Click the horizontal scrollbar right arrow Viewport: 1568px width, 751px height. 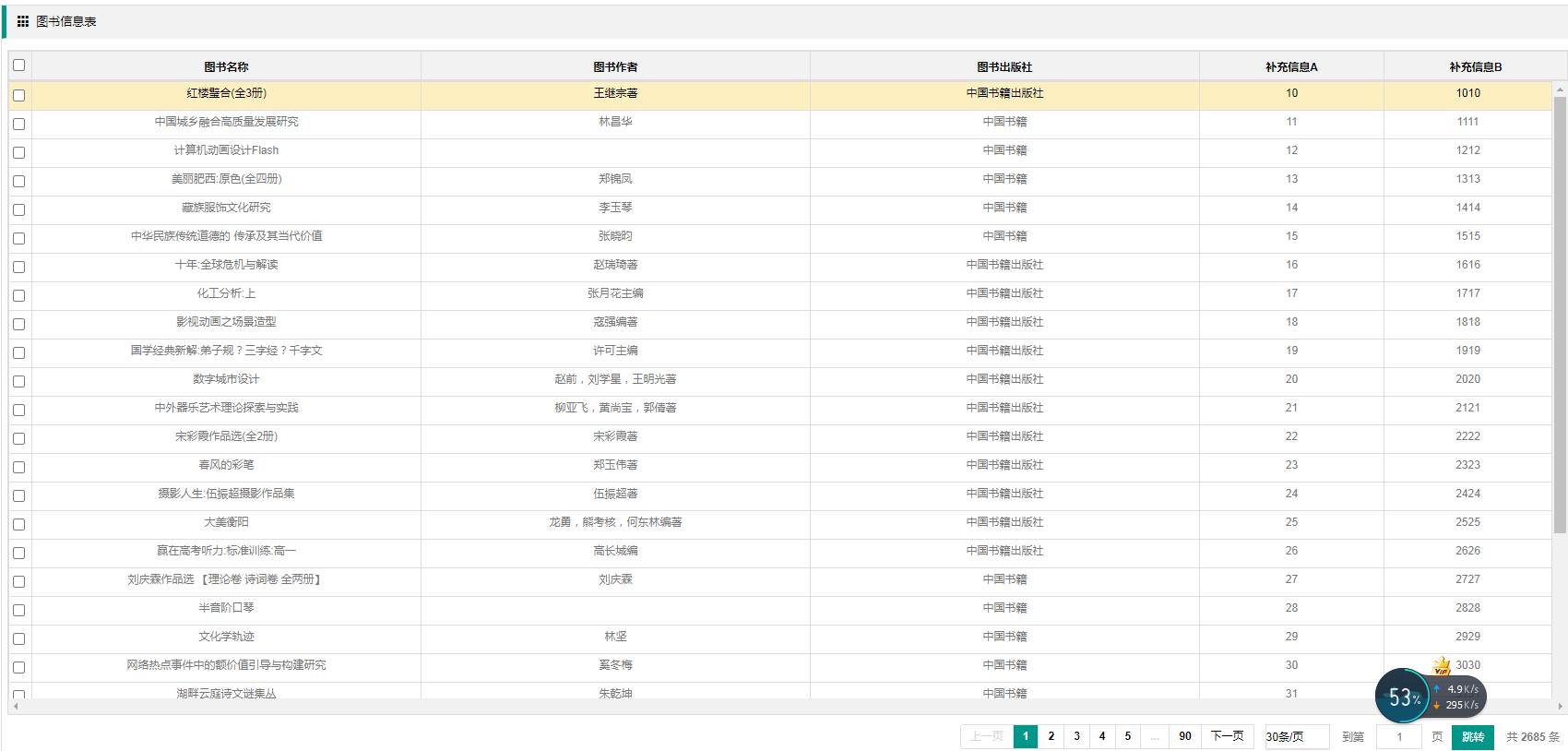point(1560,707)
